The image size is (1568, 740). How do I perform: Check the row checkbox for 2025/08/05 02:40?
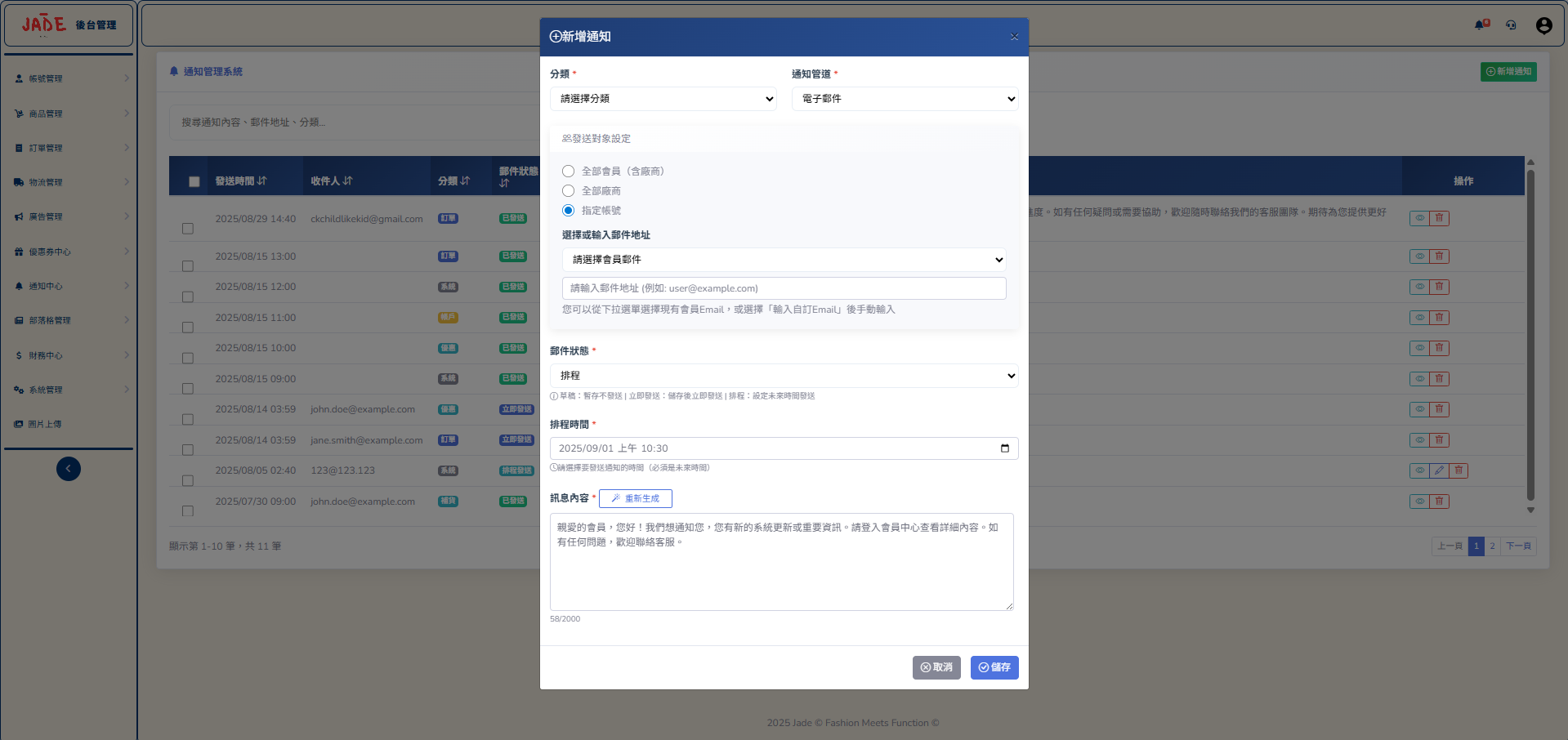coord(188,480)
